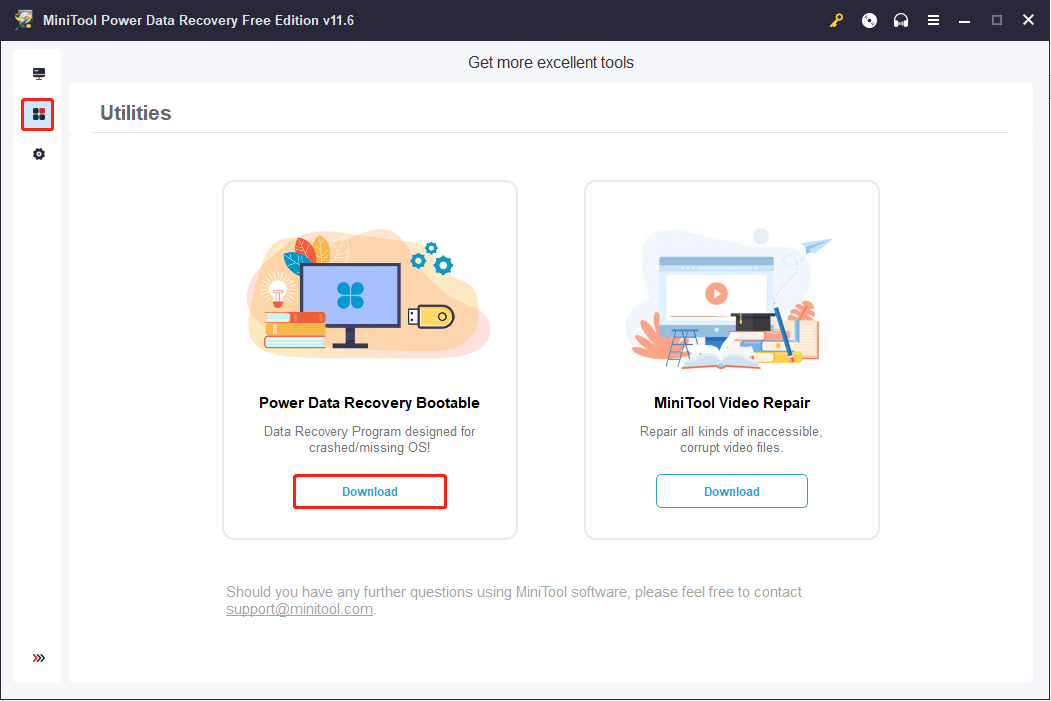Click the bootable media disc icon
The height and width of the screenshot is (701, 1051).
(x=869, y=20)
